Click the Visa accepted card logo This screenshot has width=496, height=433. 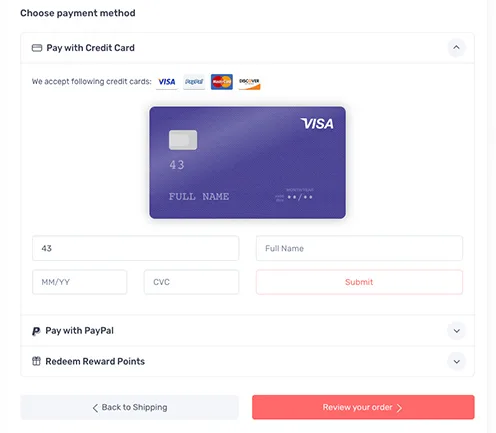(x=167, y=82)
